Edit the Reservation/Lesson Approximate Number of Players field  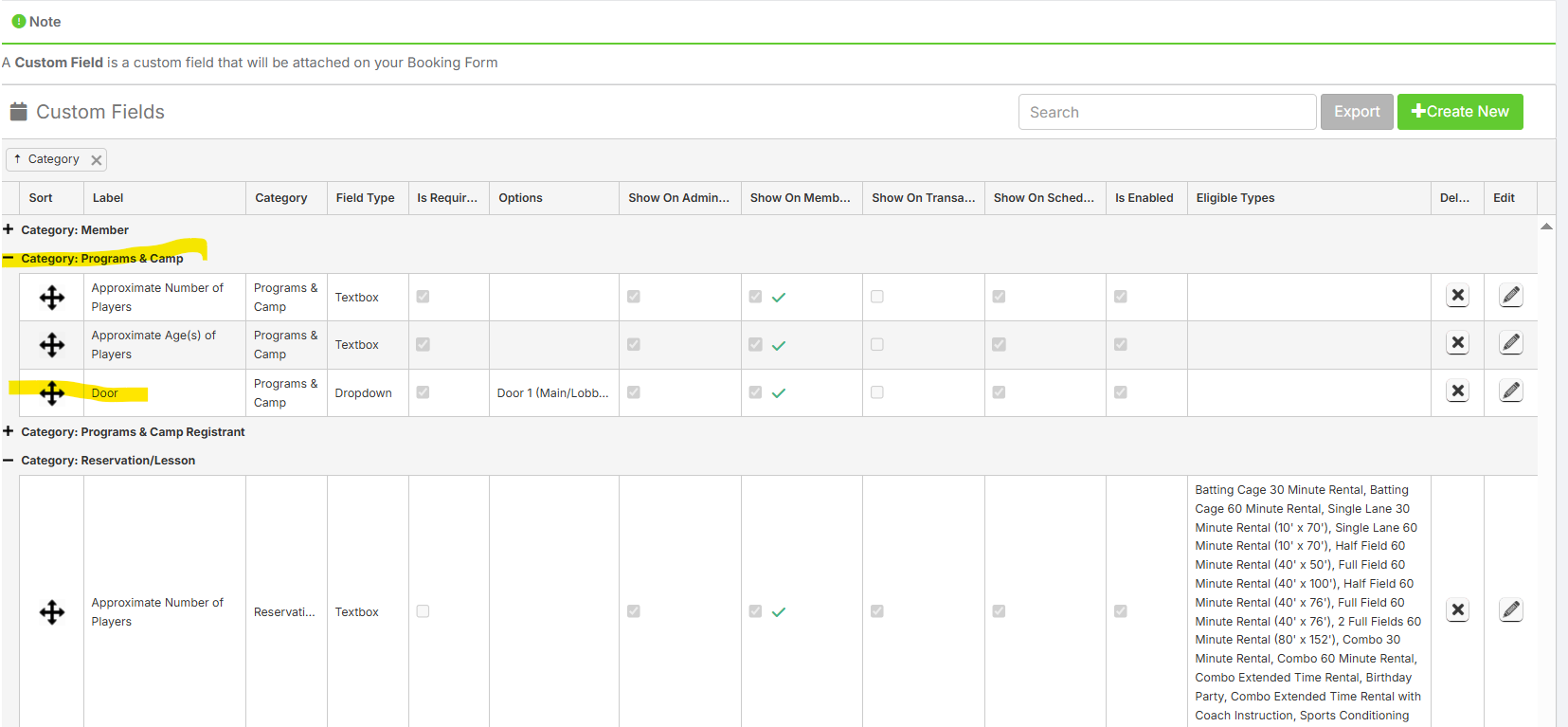1510,610
